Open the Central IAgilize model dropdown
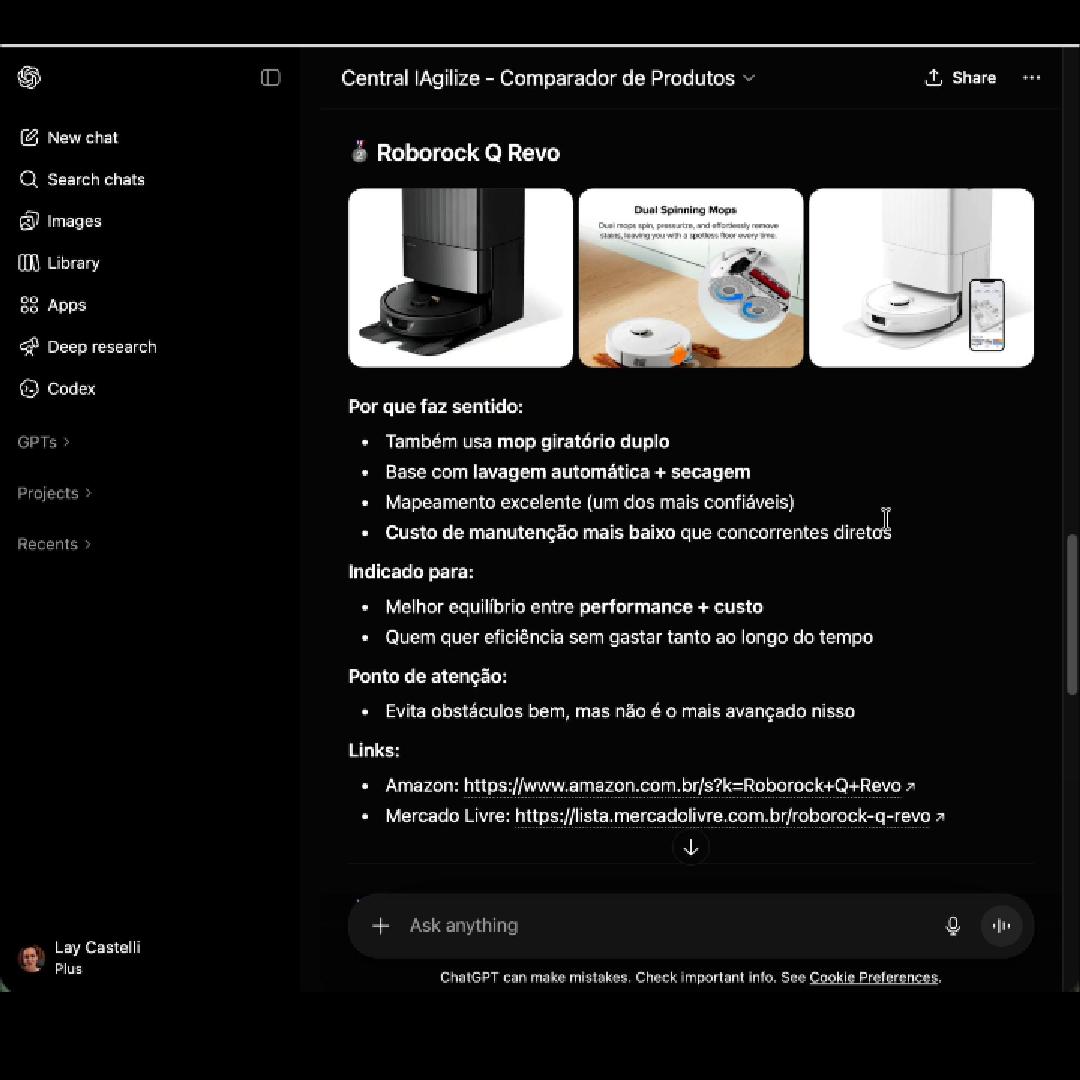Image resolution: width=1080 pixels, height=1080 pixels. point(548,79)
